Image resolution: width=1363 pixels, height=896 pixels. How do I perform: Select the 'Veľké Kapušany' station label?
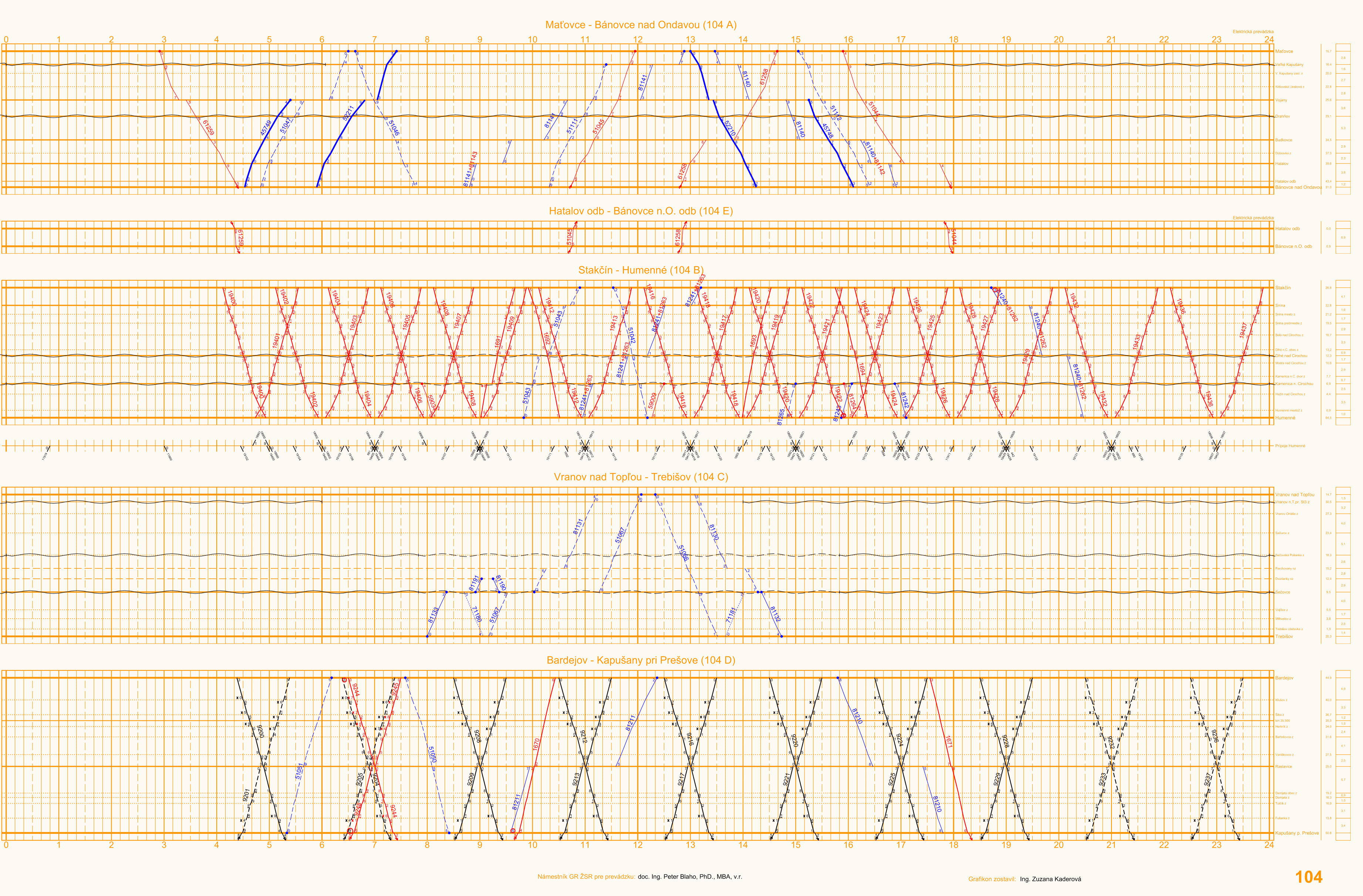coord(1289,65)
